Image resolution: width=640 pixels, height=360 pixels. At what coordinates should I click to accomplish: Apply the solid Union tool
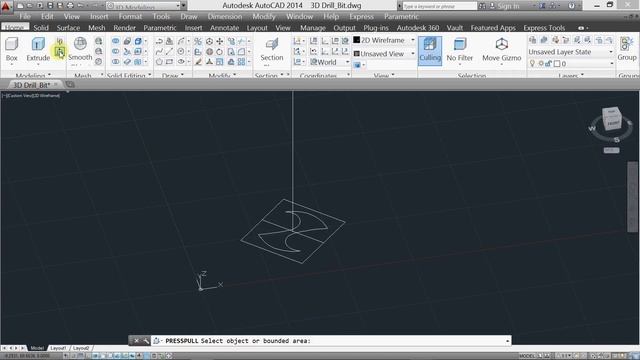(116, 41)
